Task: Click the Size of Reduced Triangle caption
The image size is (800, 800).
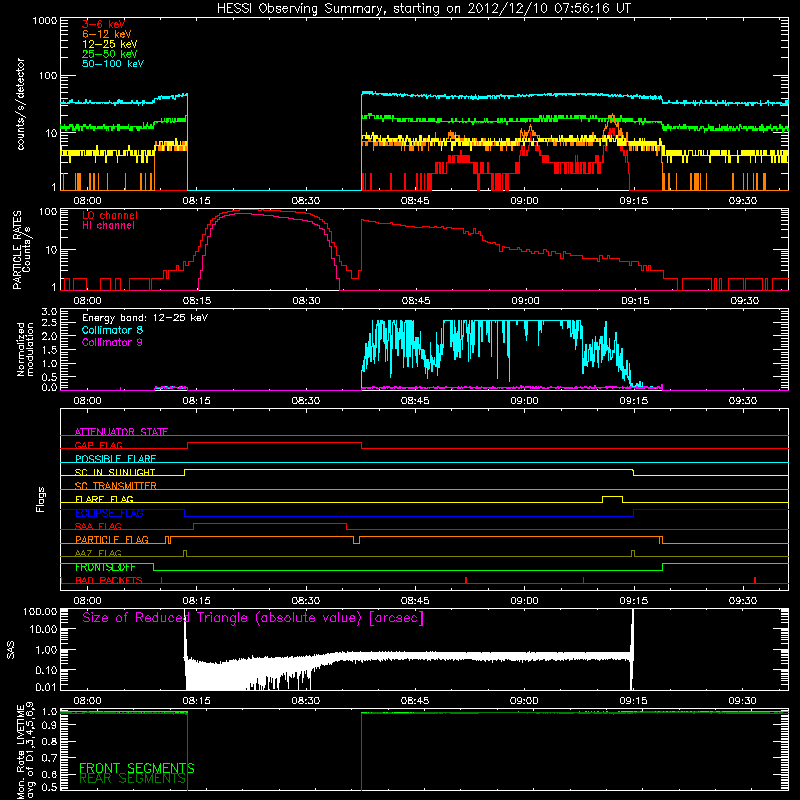Action: click(253, 618)
